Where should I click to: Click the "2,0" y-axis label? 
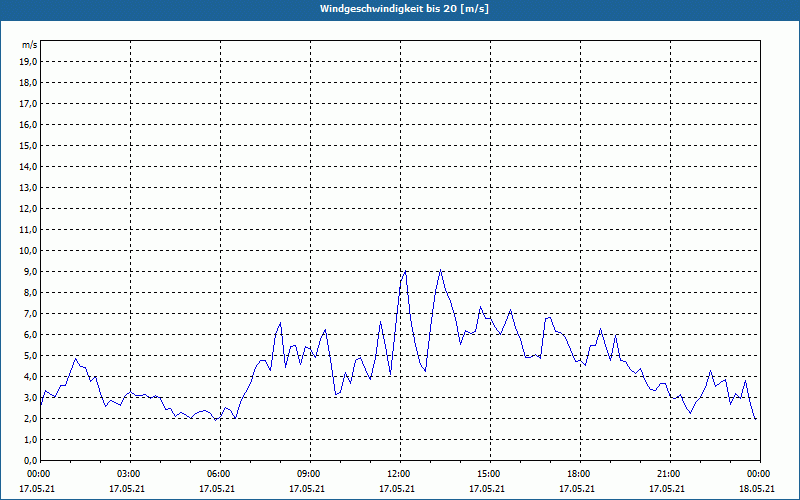[30, 418]
